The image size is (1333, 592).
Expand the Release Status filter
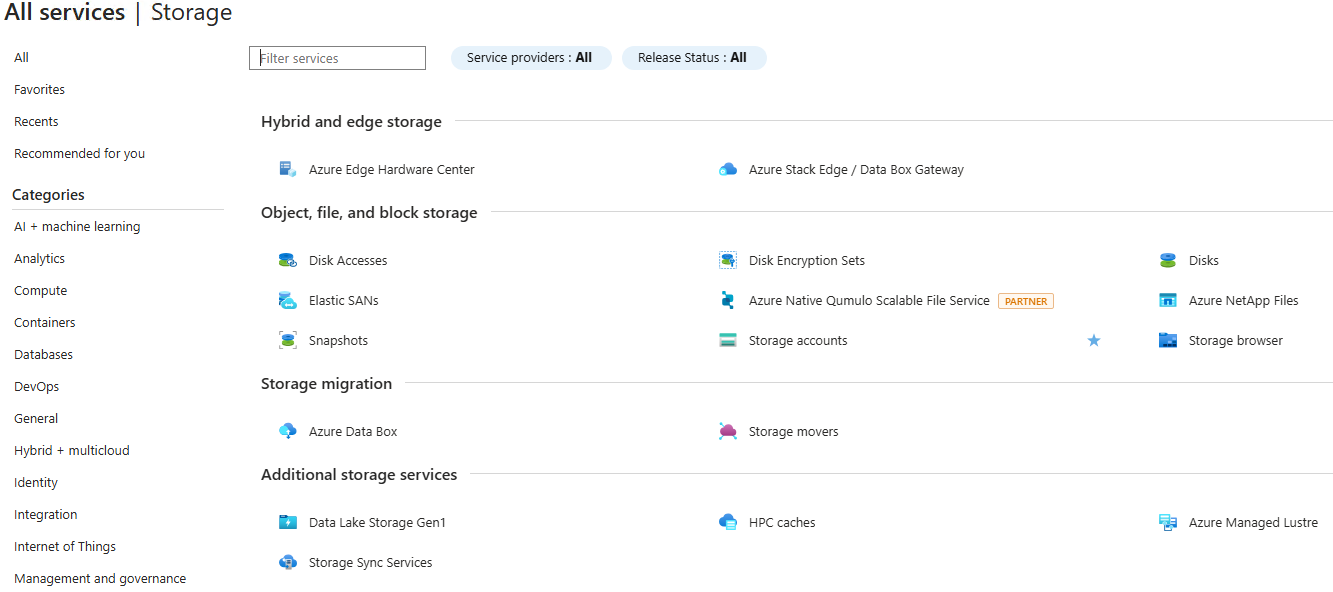[693, 58]
